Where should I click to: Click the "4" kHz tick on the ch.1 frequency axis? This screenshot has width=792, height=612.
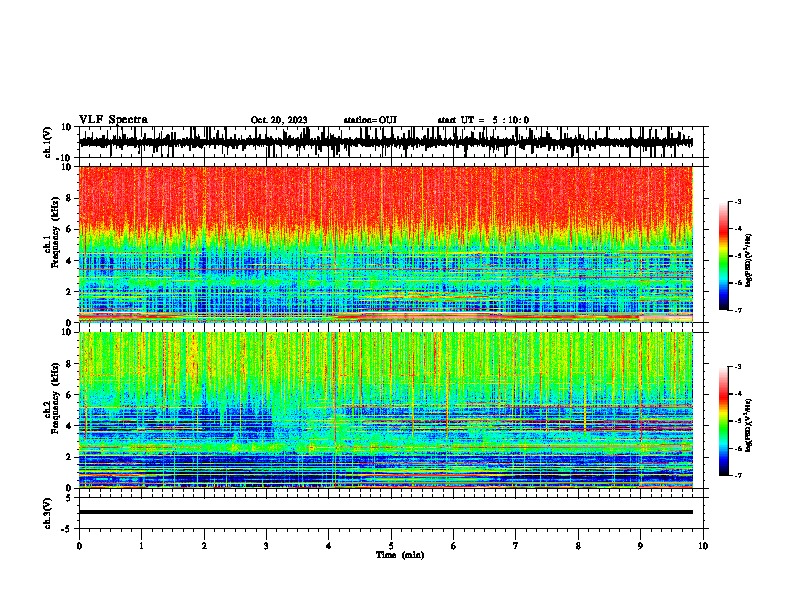[69, 261]
